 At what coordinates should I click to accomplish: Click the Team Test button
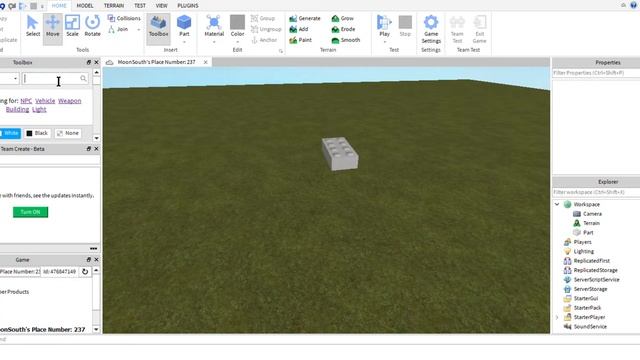(x=457, y=29)
